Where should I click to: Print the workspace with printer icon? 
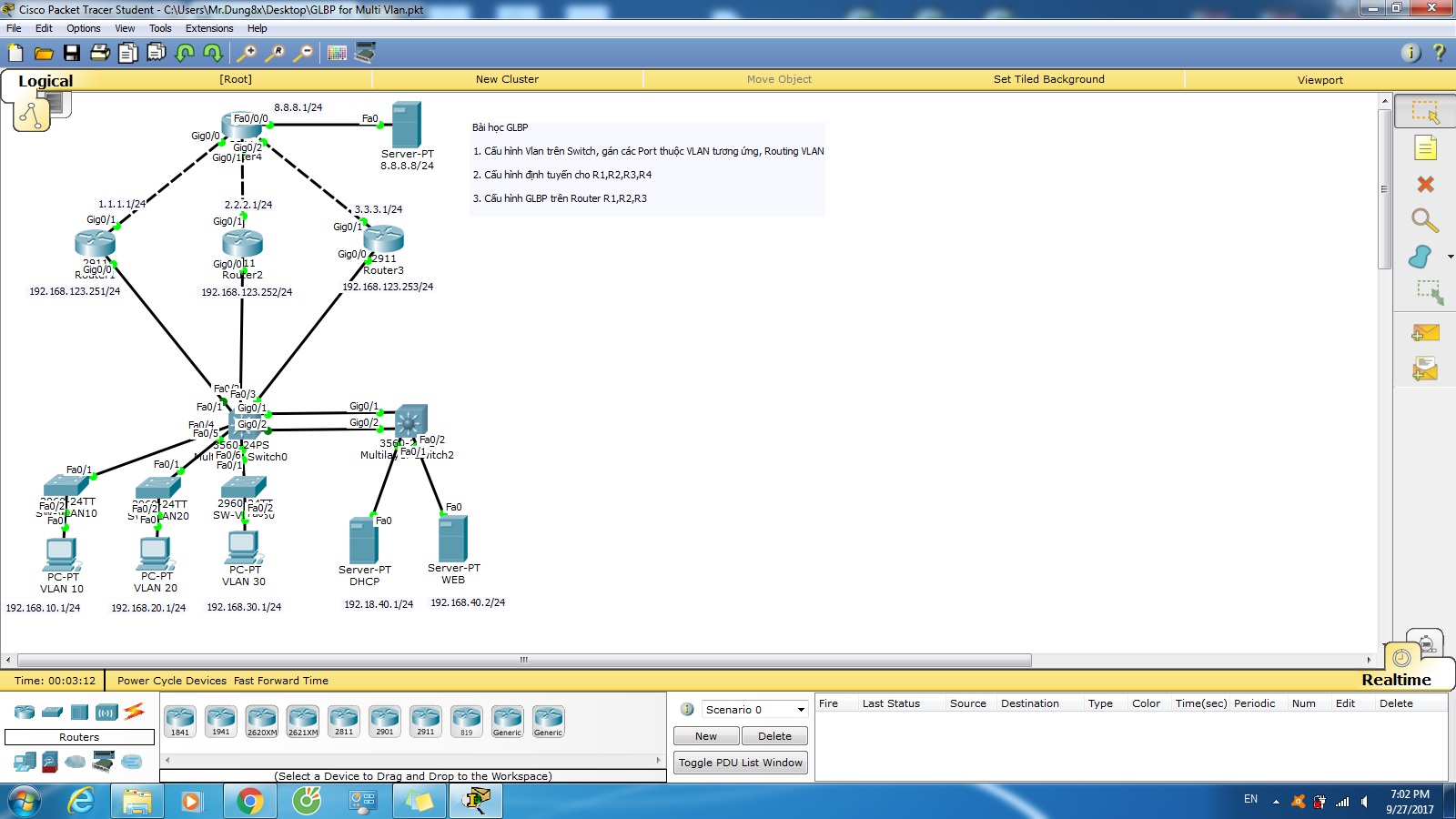pyautogui.click(x=100, y=53)
